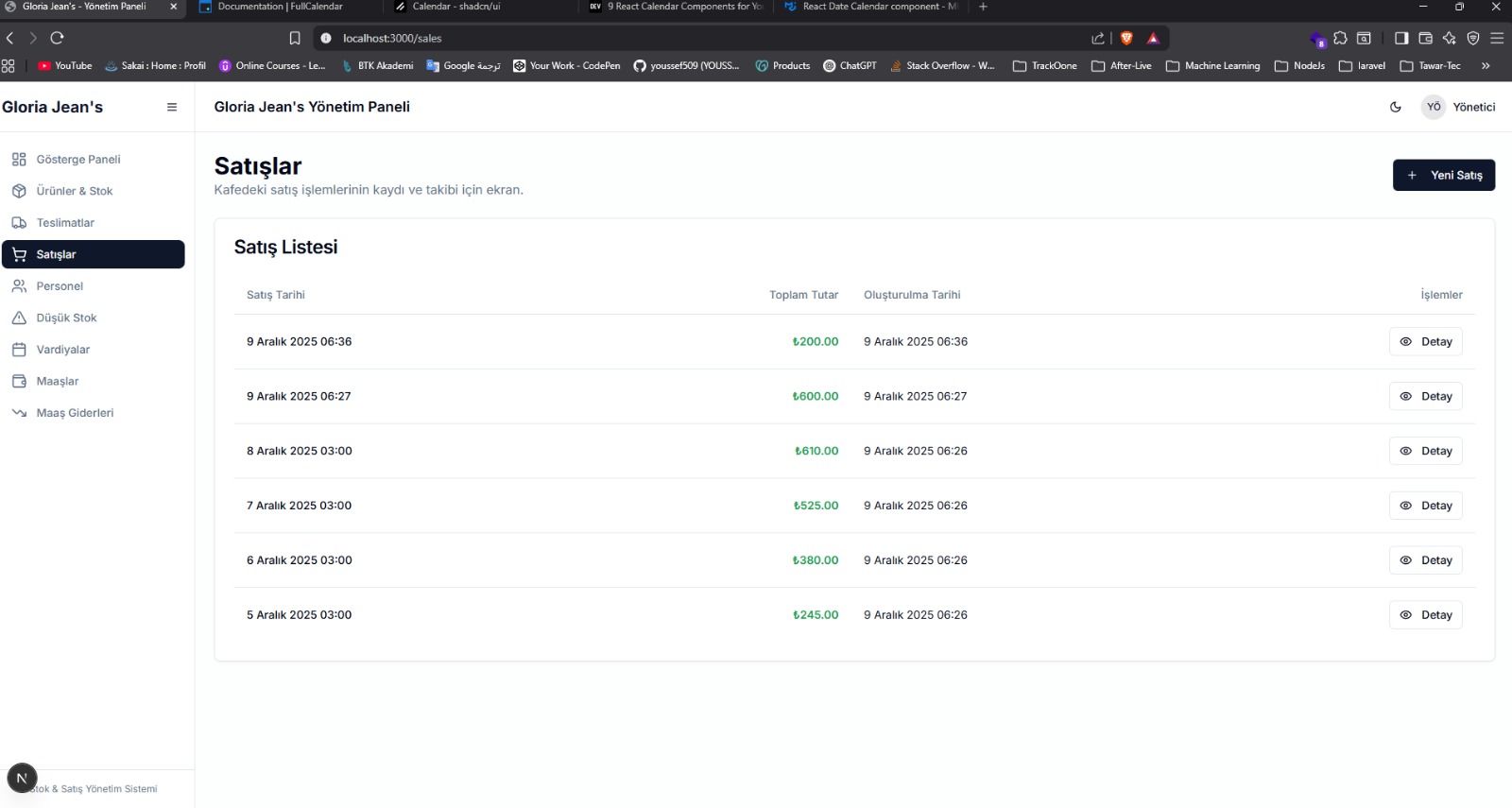The width and height of the screenshot is (1512, 808).
Task: Click Gloria Jean's sidebar logo text
Action: tap(53, 107)
